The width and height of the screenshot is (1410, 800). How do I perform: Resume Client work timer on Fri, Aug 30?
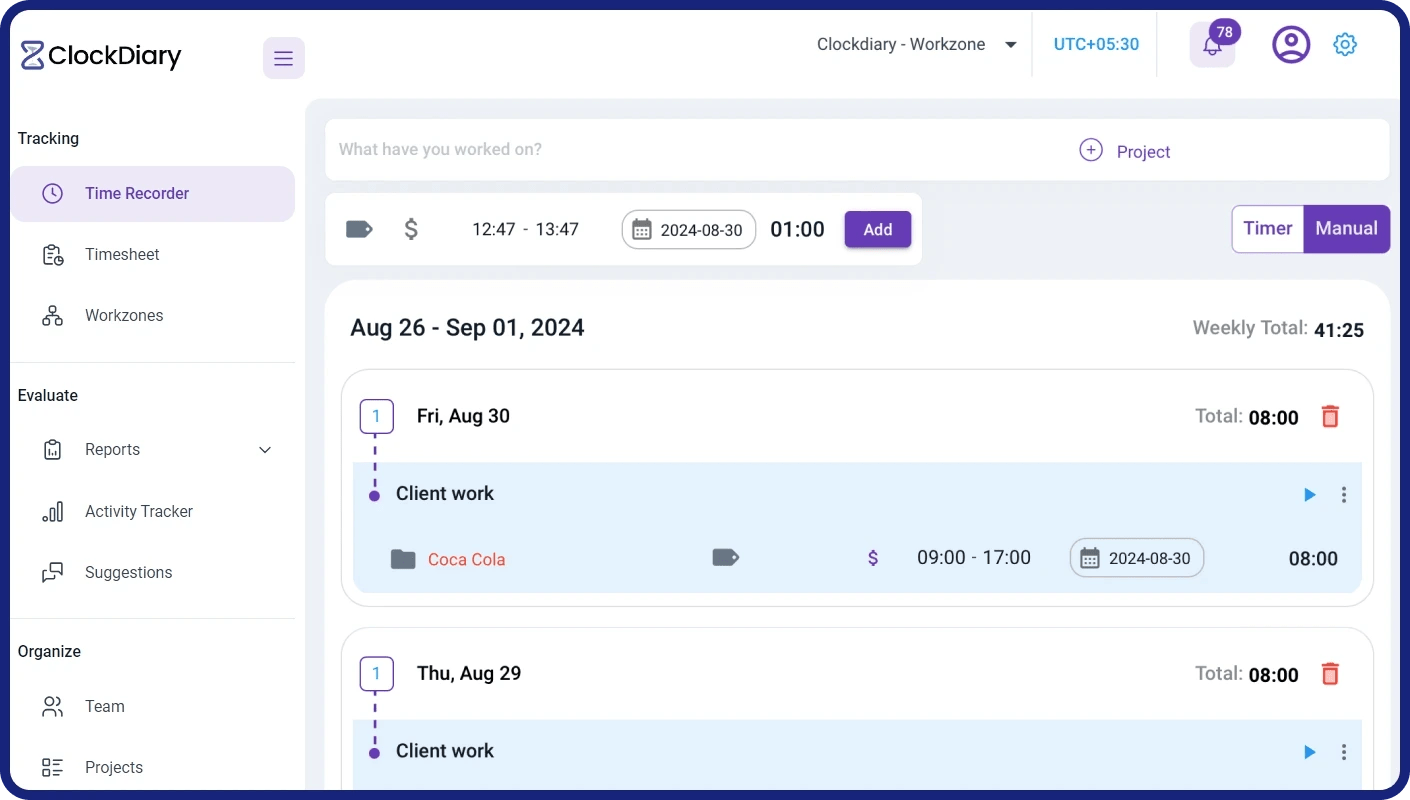[x=1310, y=494]
